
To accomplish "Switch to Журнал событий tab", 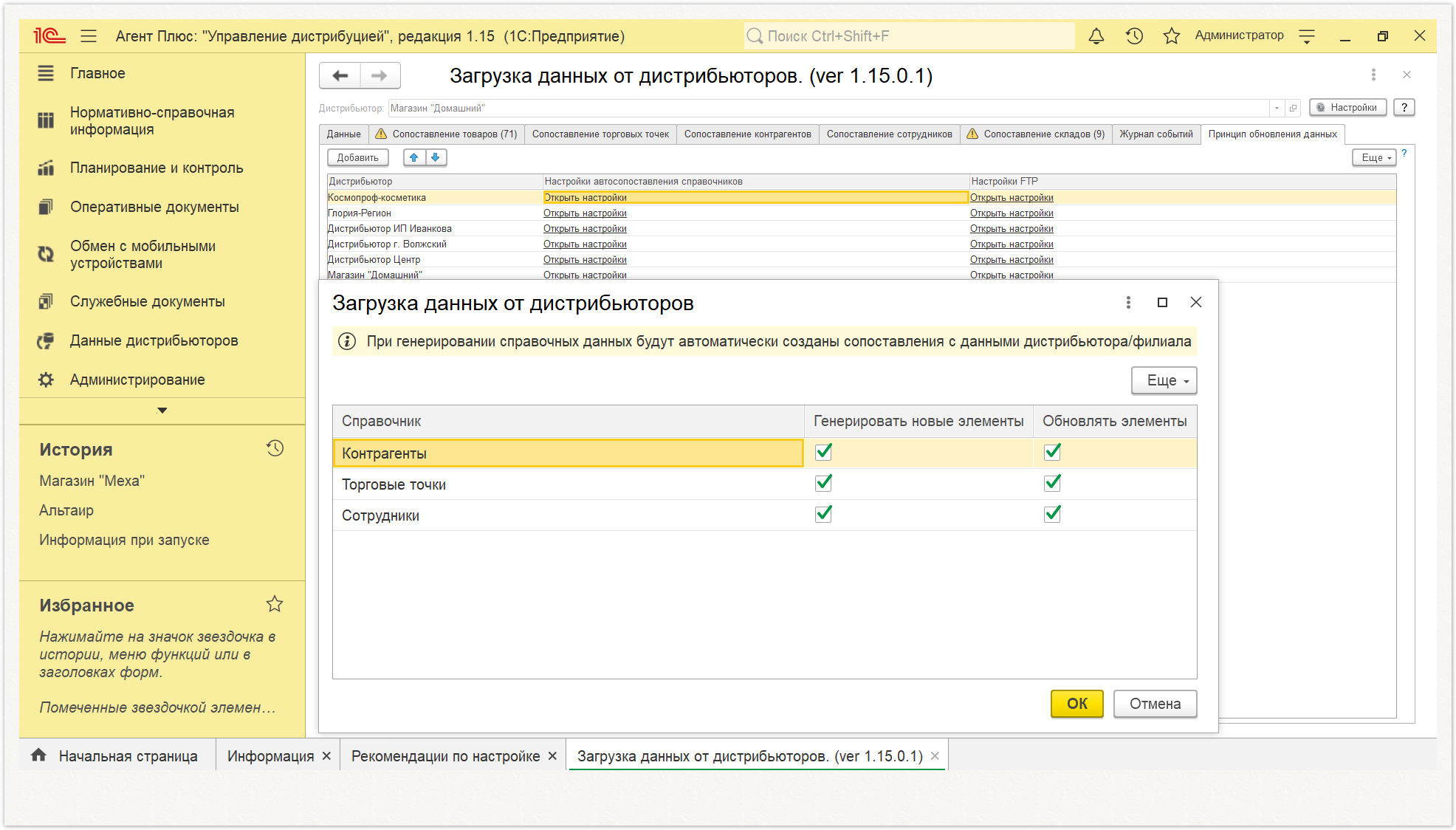I will [x=1155, y=134].
